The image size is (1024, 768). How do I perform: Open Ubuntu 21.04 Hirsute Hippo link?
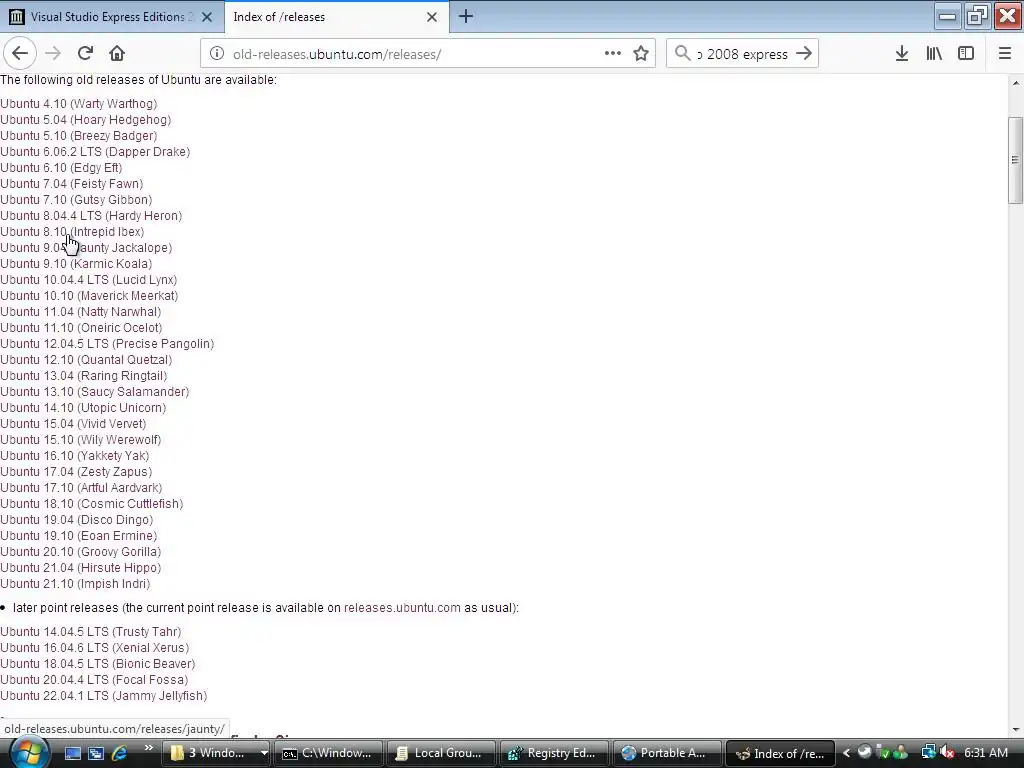[80, 568]
